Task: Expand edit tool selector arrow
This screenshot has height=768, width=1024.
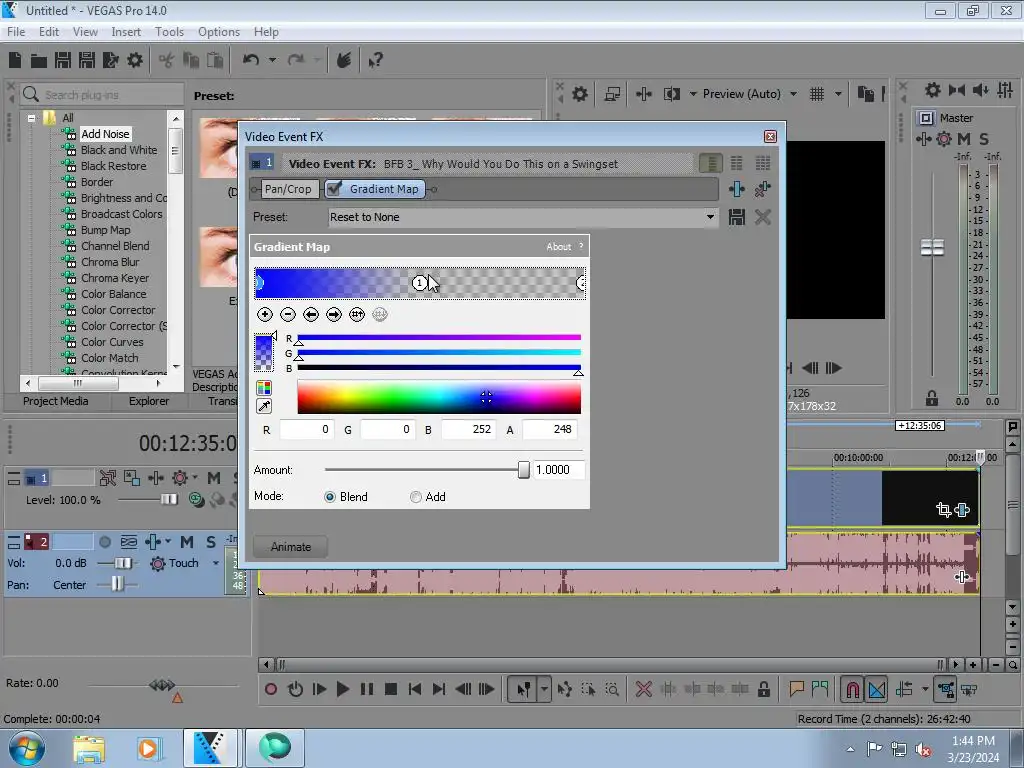Action: [x=543, y=689]
